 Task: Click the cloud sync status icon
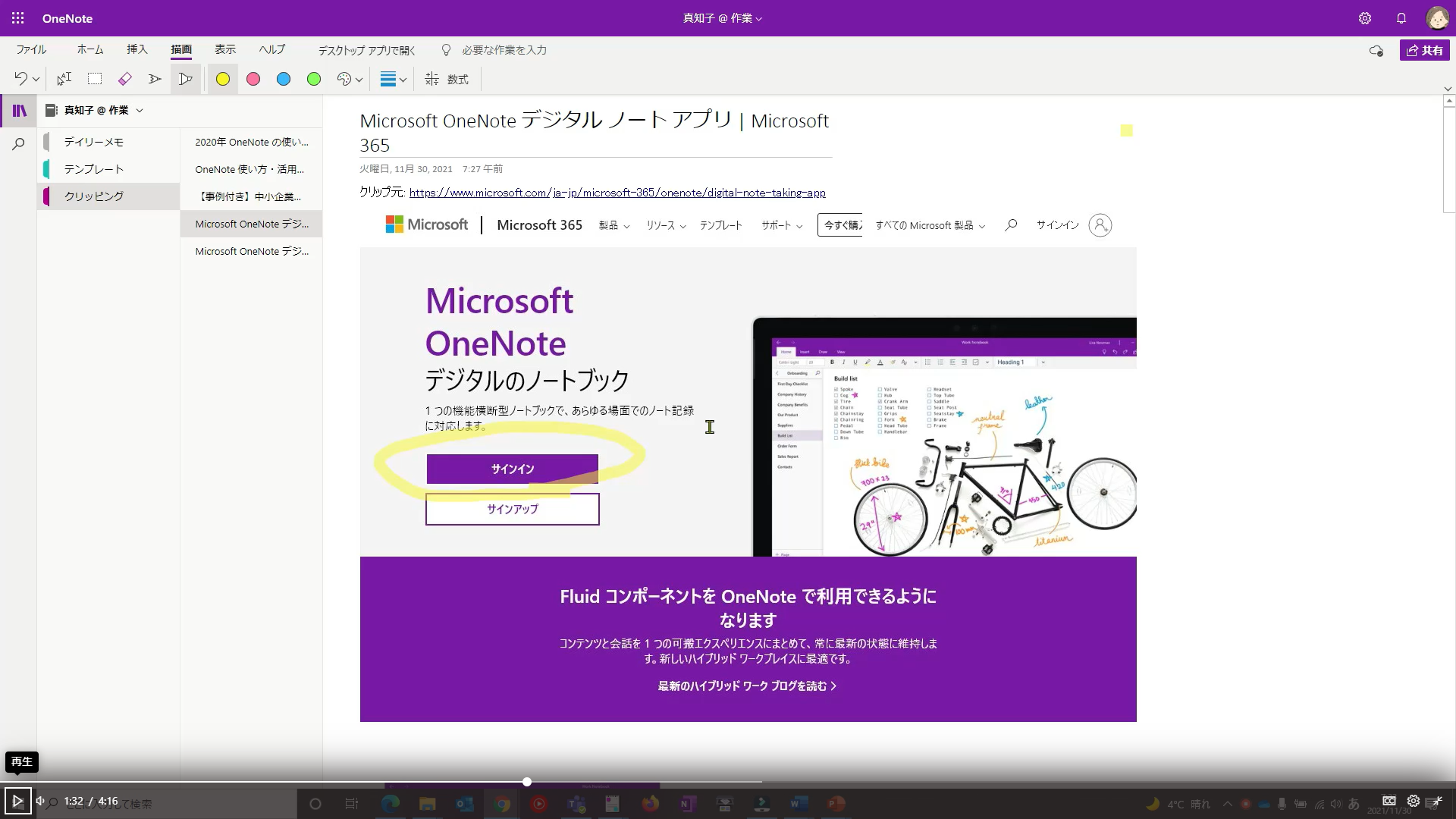tap(1376, 51)
